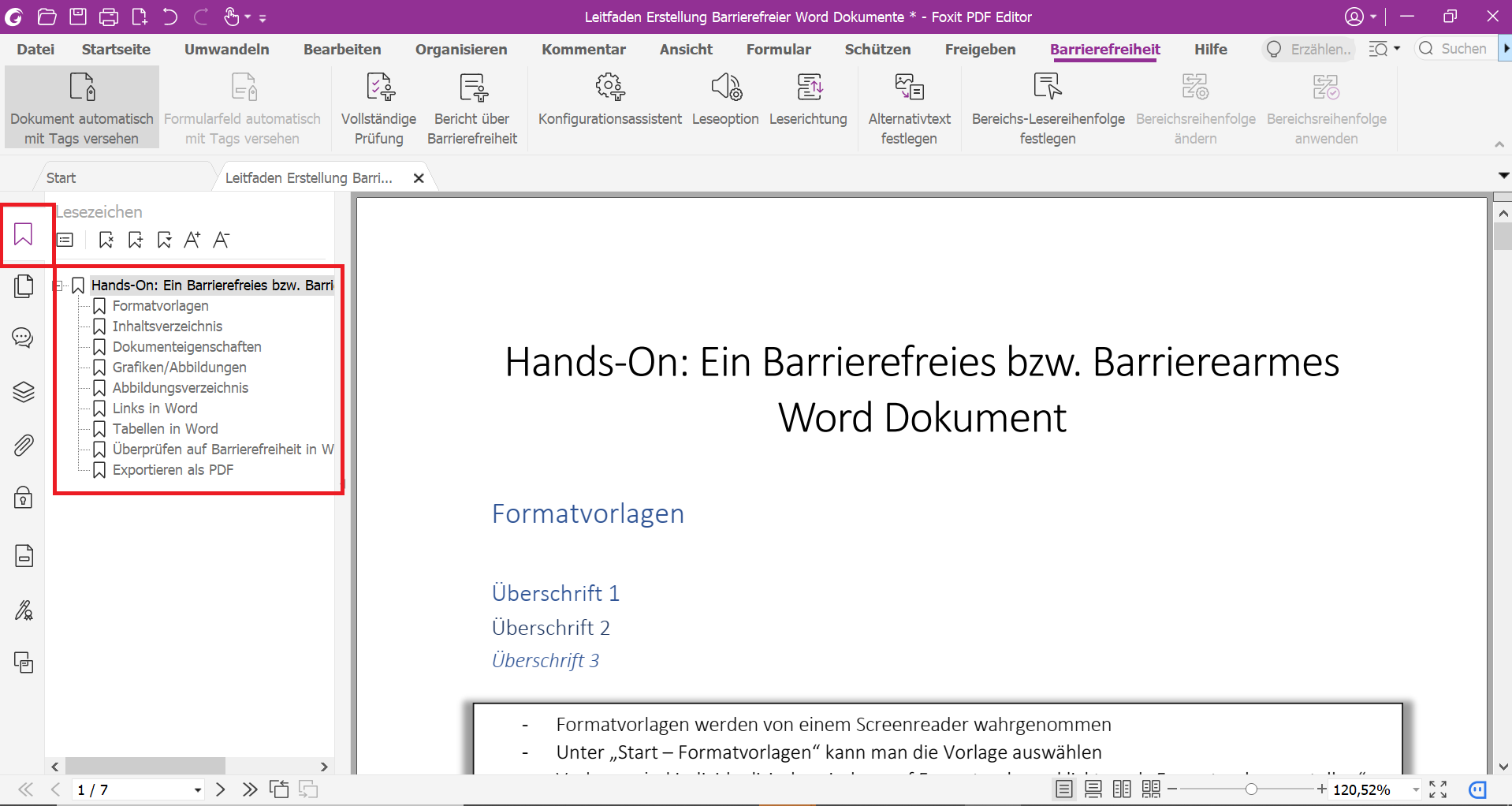
Task: Open the Layers panel icon
Action: pos(24,392)
